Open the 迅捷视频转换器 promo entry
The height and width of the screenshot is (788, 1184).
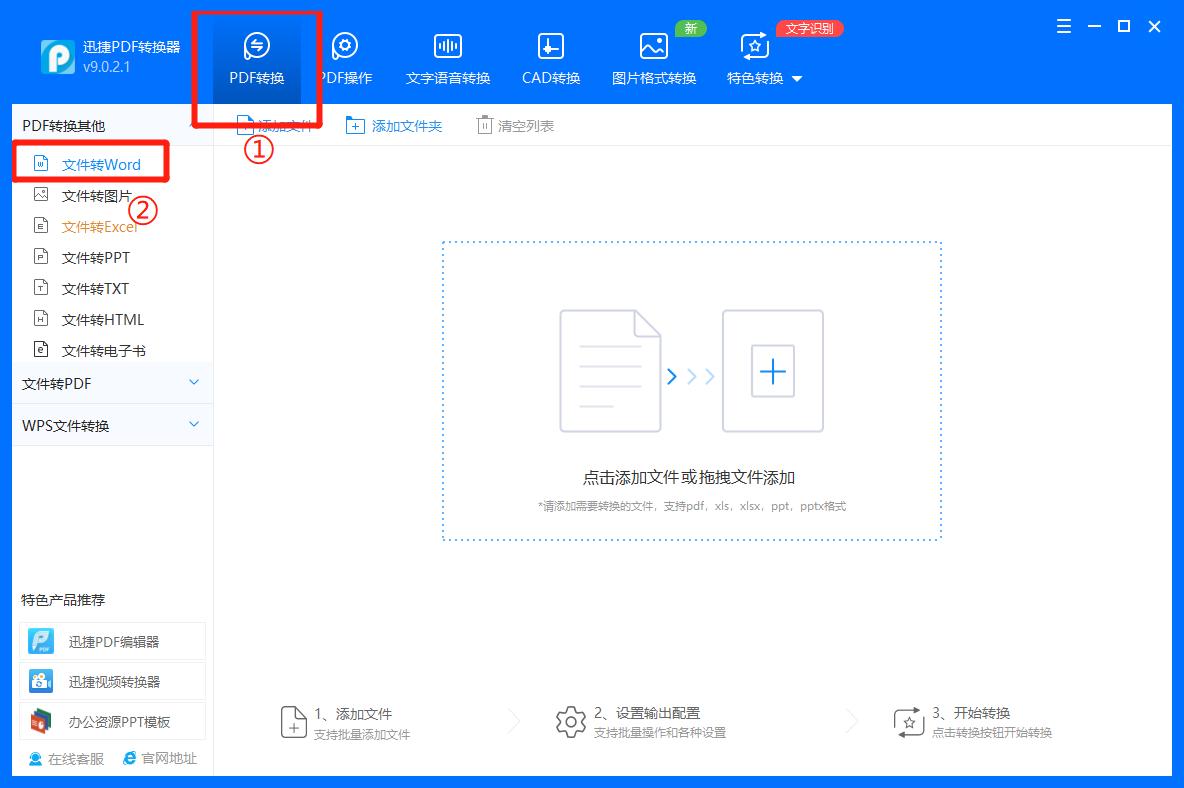(40, 680)
